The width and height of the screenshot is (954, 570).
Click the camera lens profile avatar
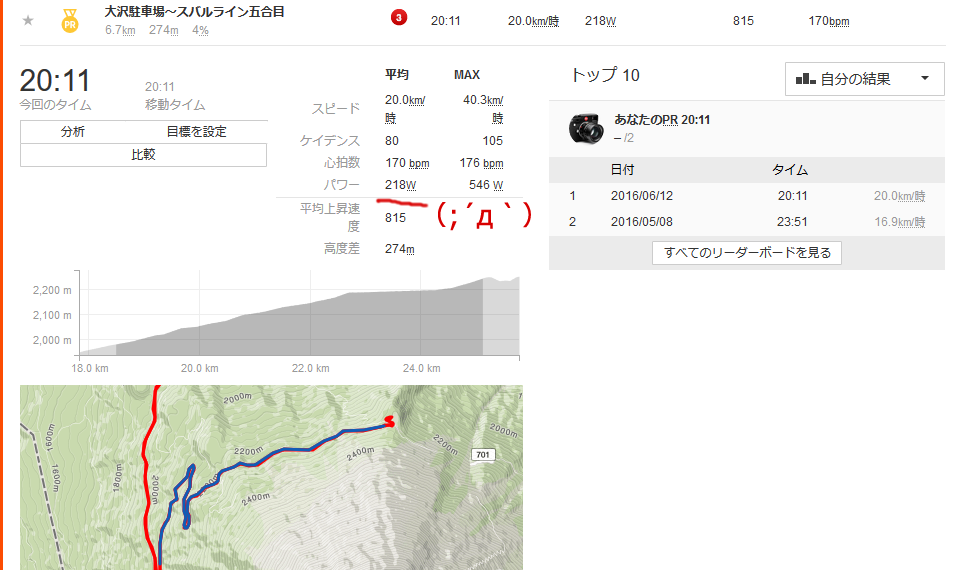(586, 128)
